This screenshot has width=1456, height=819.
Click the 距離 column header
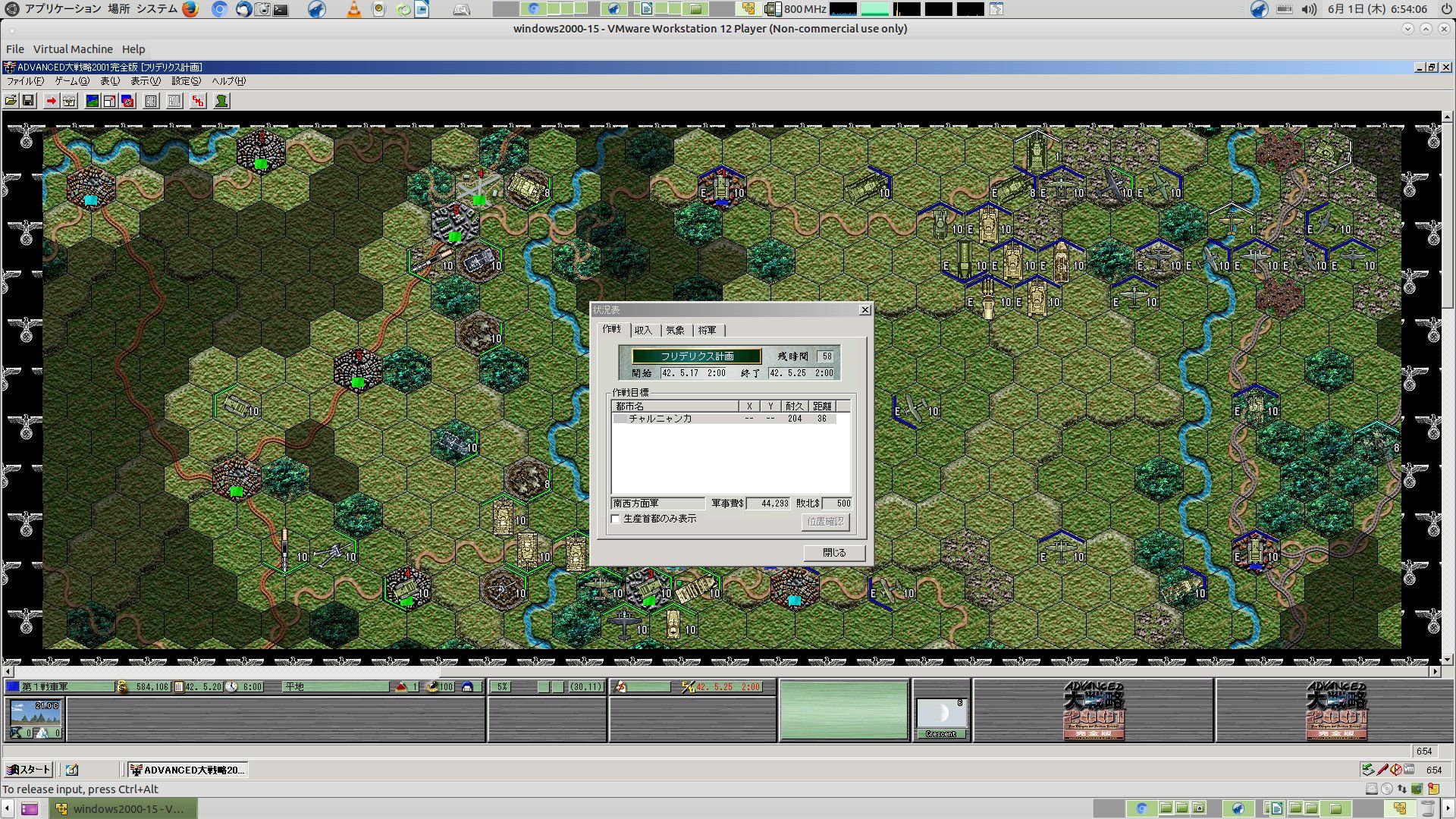coord(822,406)
